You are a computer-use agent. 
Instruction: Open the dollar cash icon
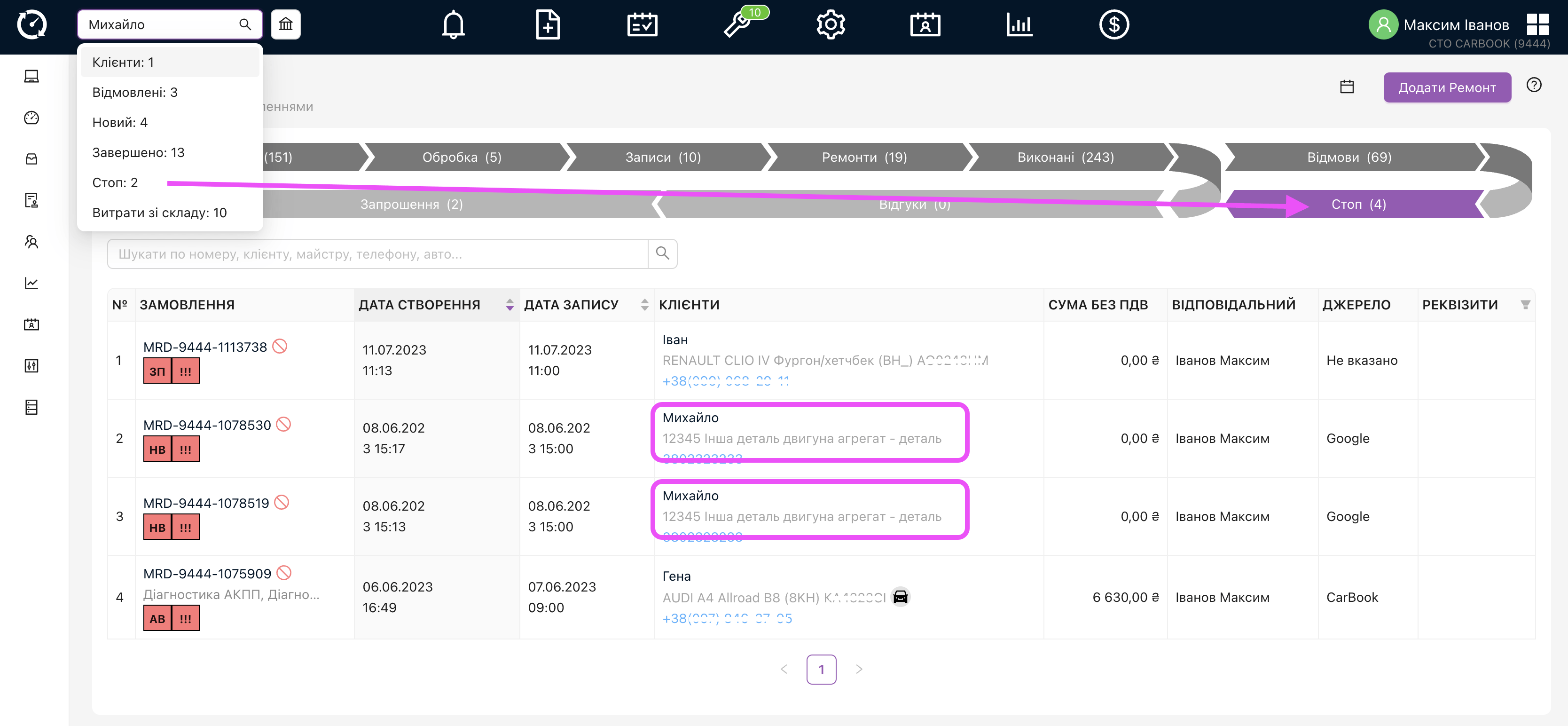[1114, 25]
